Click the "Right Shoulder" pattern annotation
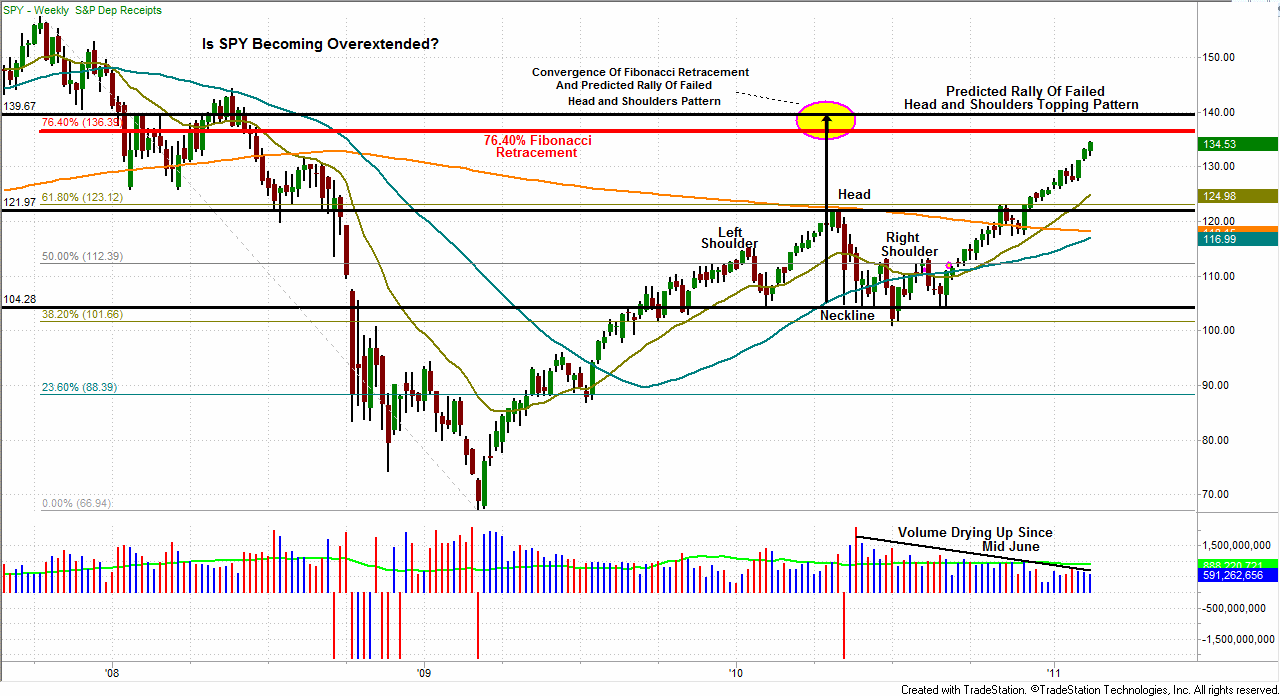Viewport: 1280px width, 696px height. 909,245
